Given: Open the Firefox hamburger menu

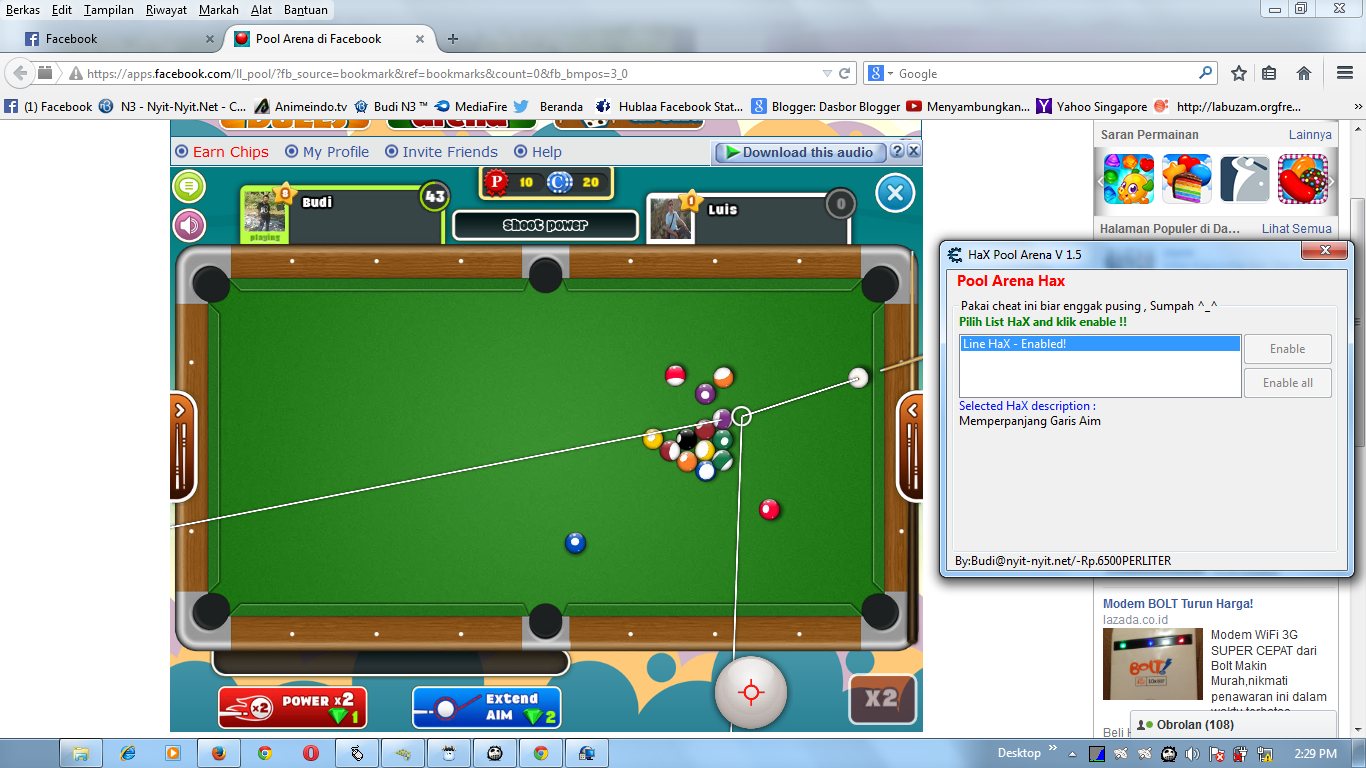Looking at the screenshot, I should pyautogui.click(x=1345, y=73).
